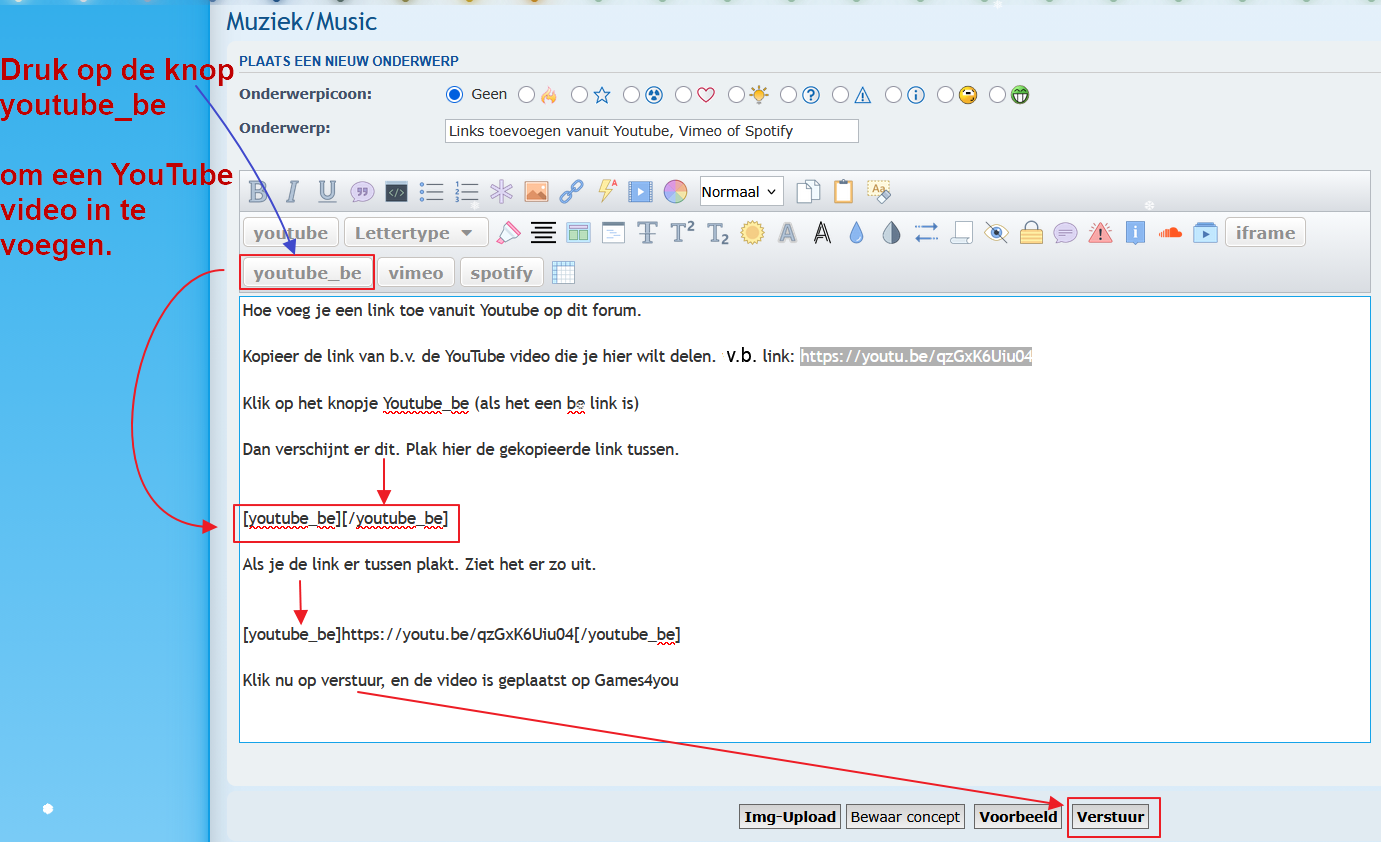Insert a numbered list
This screenshot has height=842, width=1381.
tap(466, 191)
